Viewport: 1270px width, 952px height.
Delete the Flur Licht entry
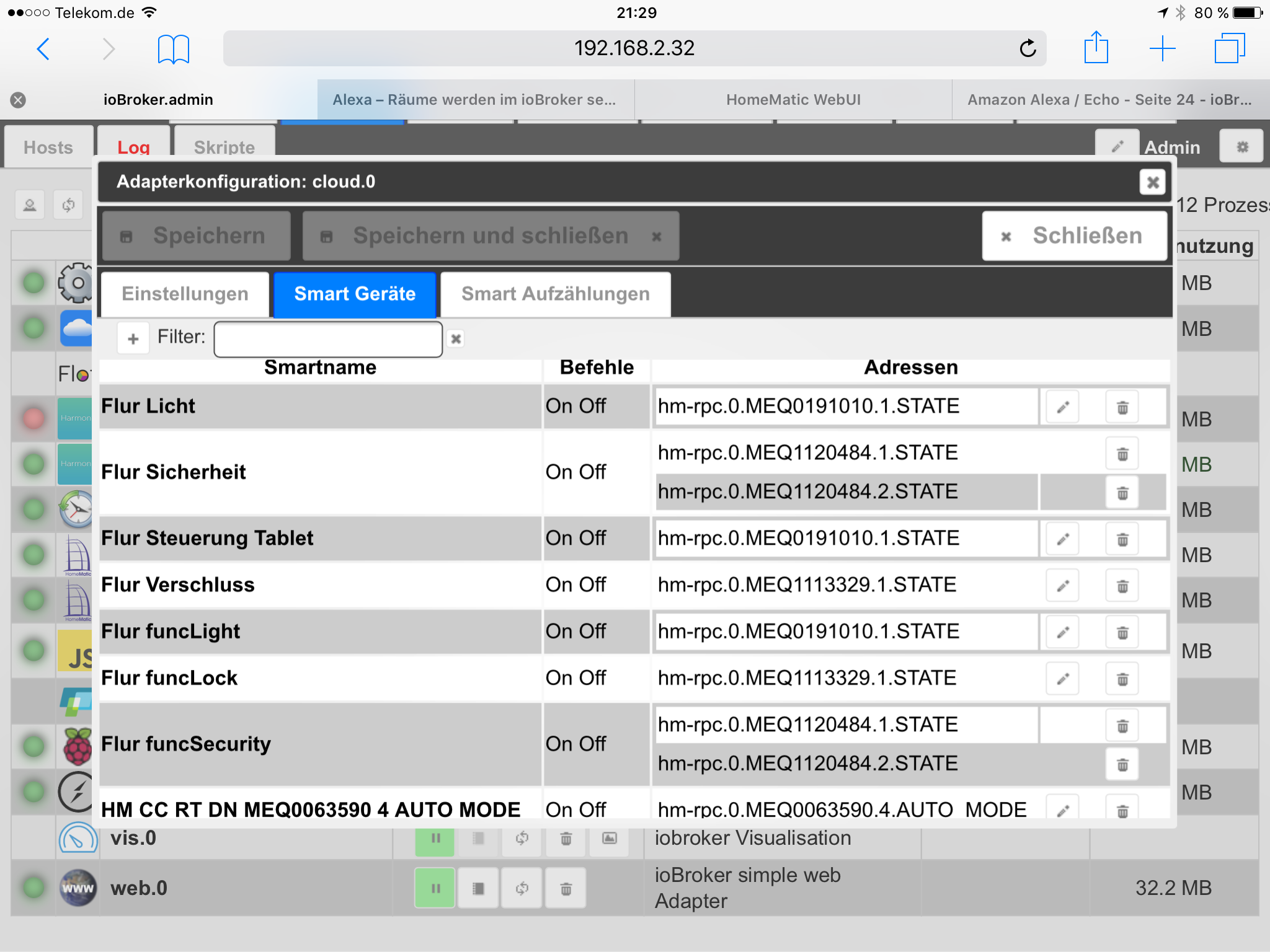(1122, 407)
